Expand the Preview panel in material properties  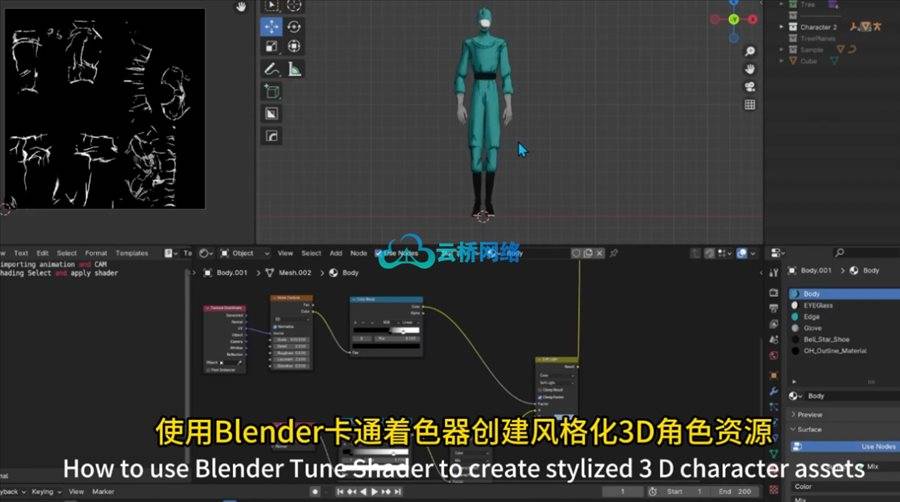808,414
